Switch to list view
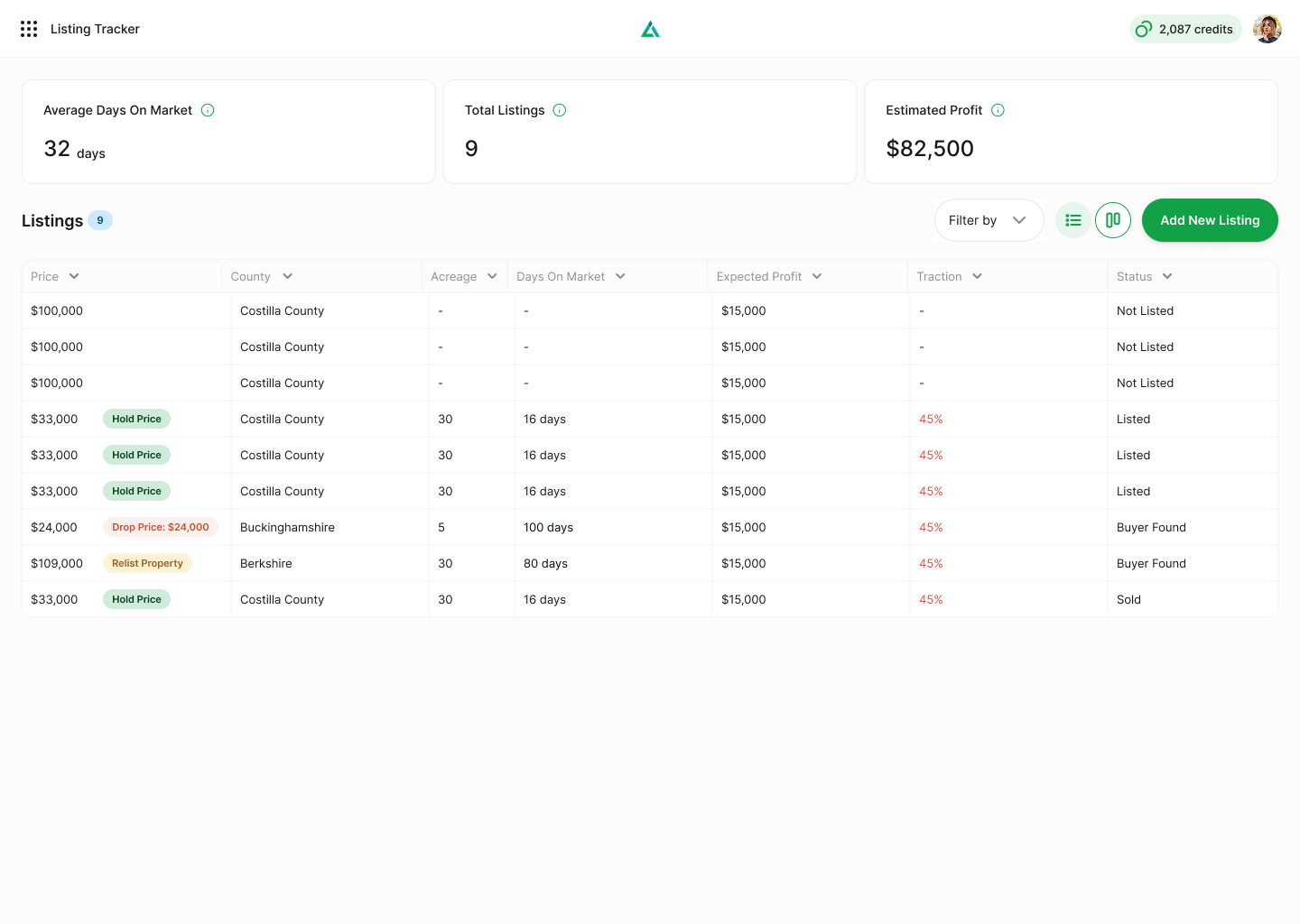1300x924 pixels. tap(1072, 220)
